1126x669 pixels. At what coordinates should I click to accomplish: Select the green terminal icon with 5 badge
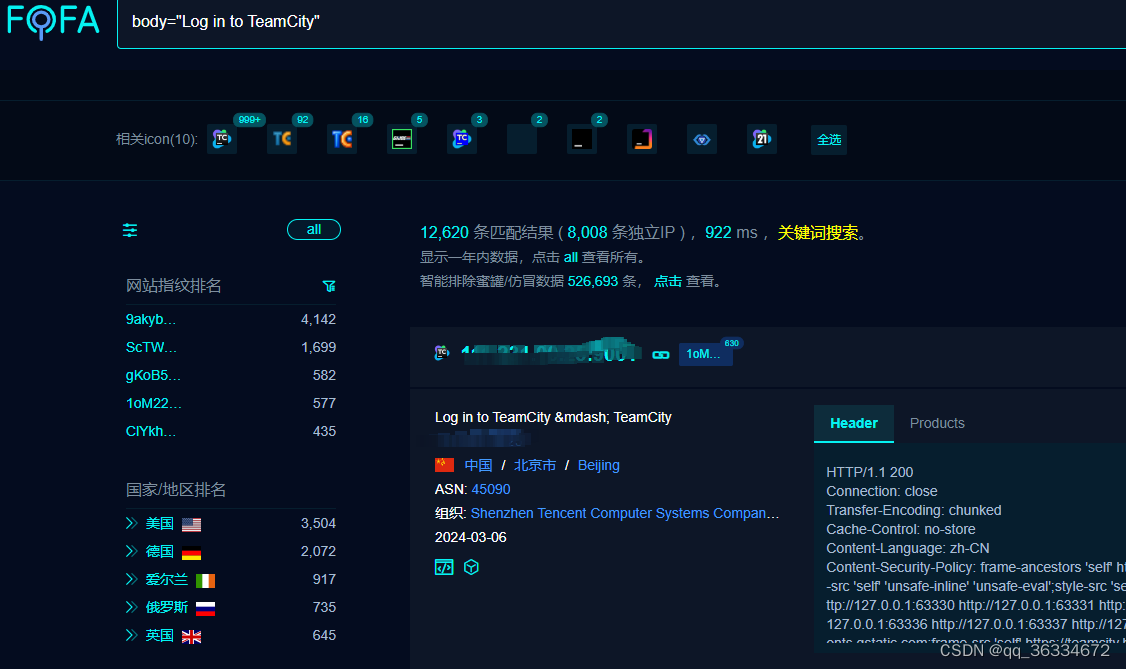(401, 139)
